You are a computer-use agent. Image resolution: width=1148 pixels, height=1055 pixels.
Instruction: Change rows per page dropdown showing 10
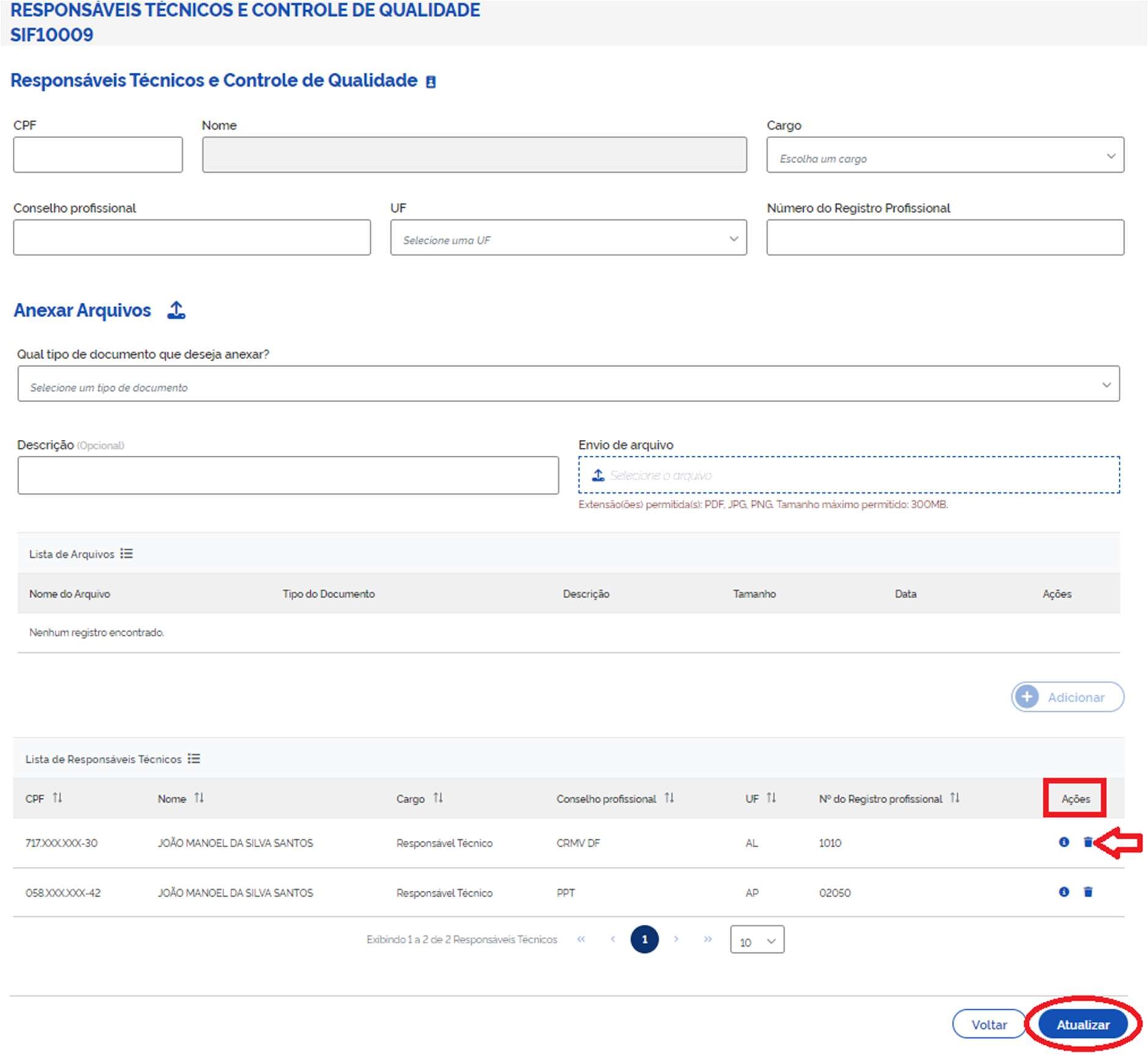point(757,941)
